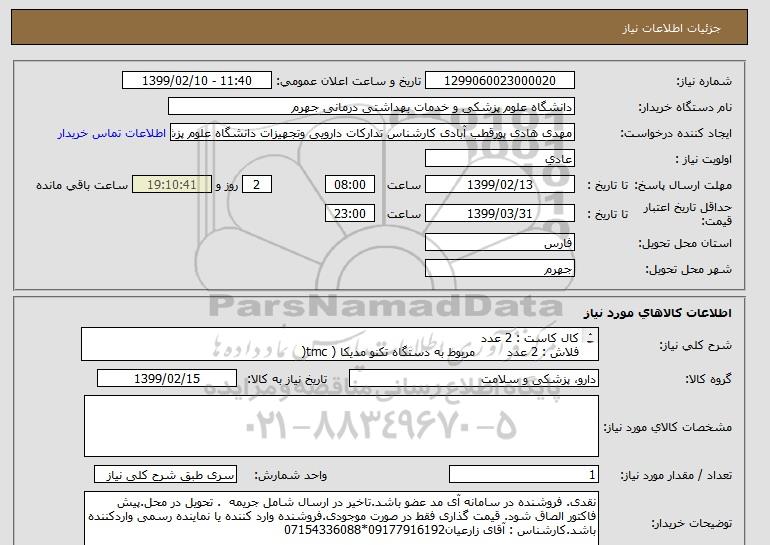
Task: Click the label تاریخ و ساعت اعلان عمومی
Action: [349, 81]
